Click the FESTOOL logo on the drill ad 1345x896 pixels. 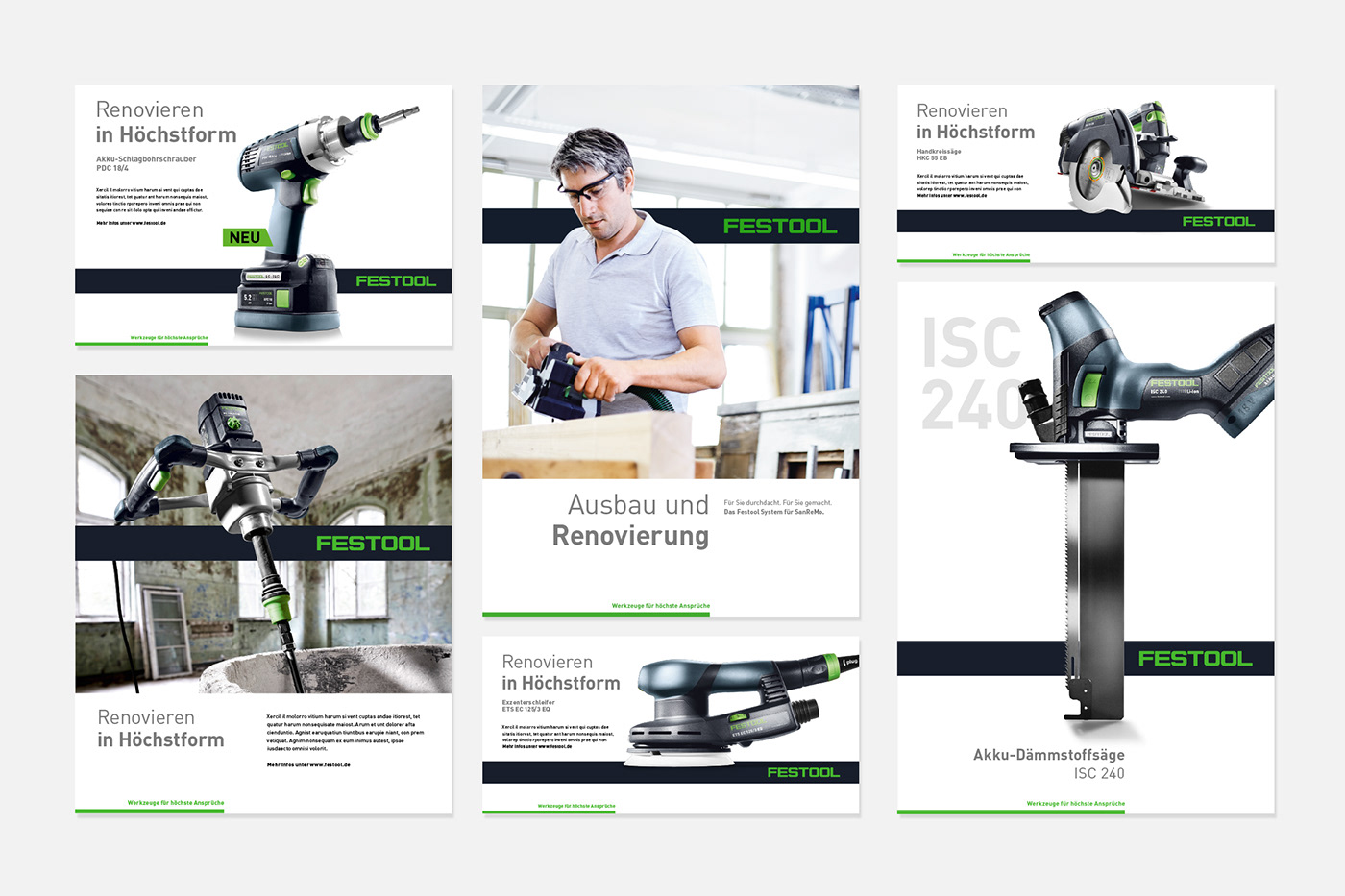coord(395,279)
